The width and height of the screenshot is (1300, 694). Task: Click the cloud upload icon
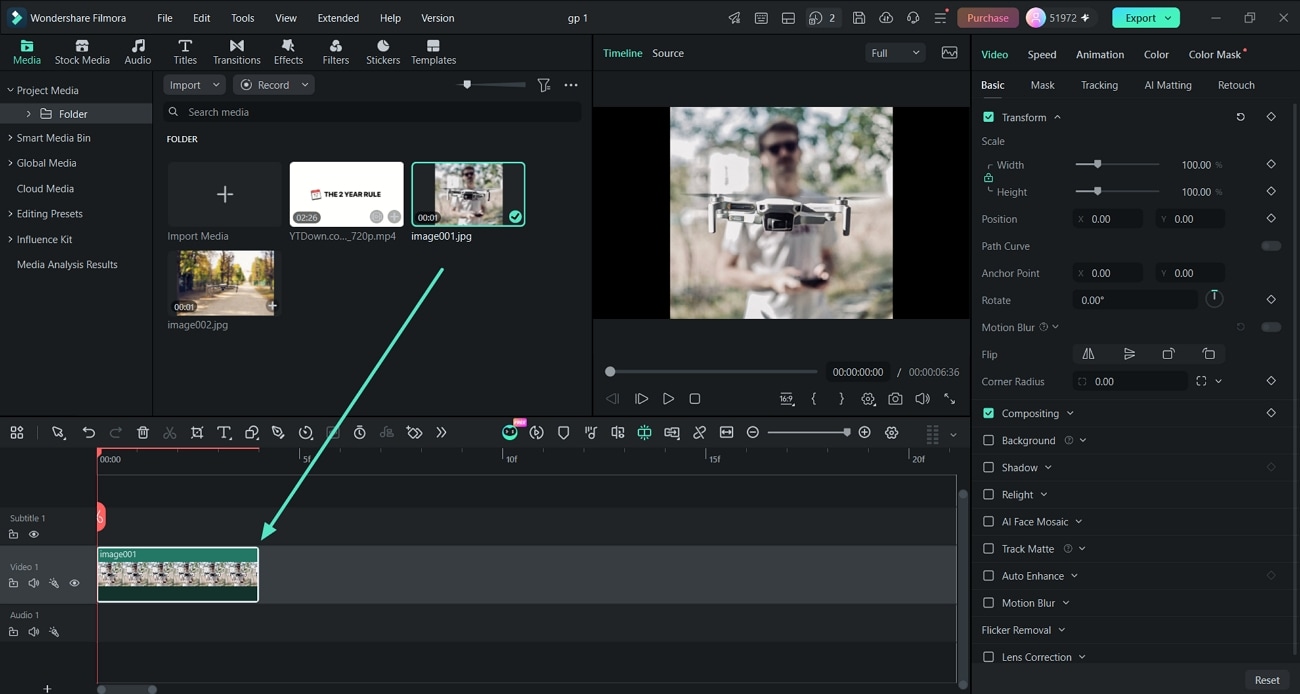click(886, 18)
